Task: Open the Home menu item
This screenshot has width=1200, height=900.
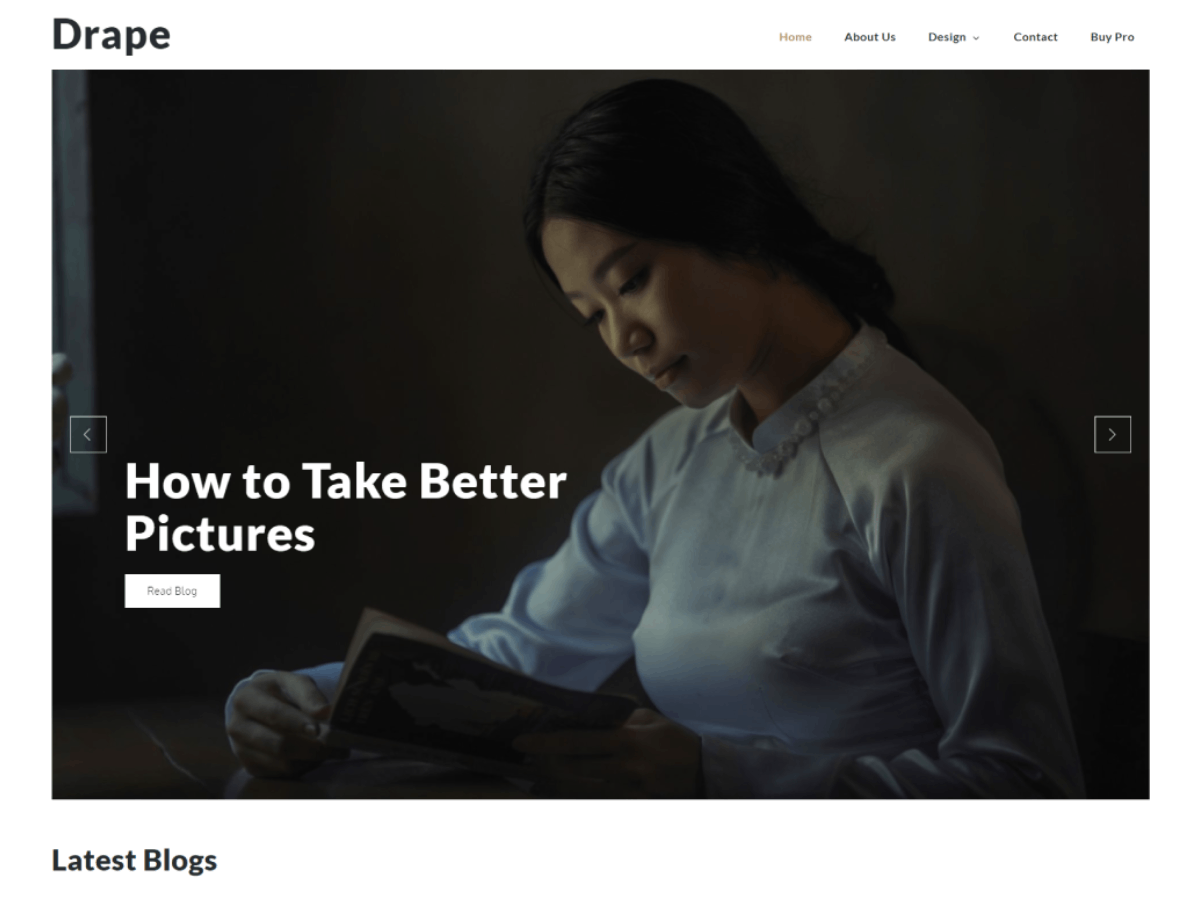Action: click(795, 37)
